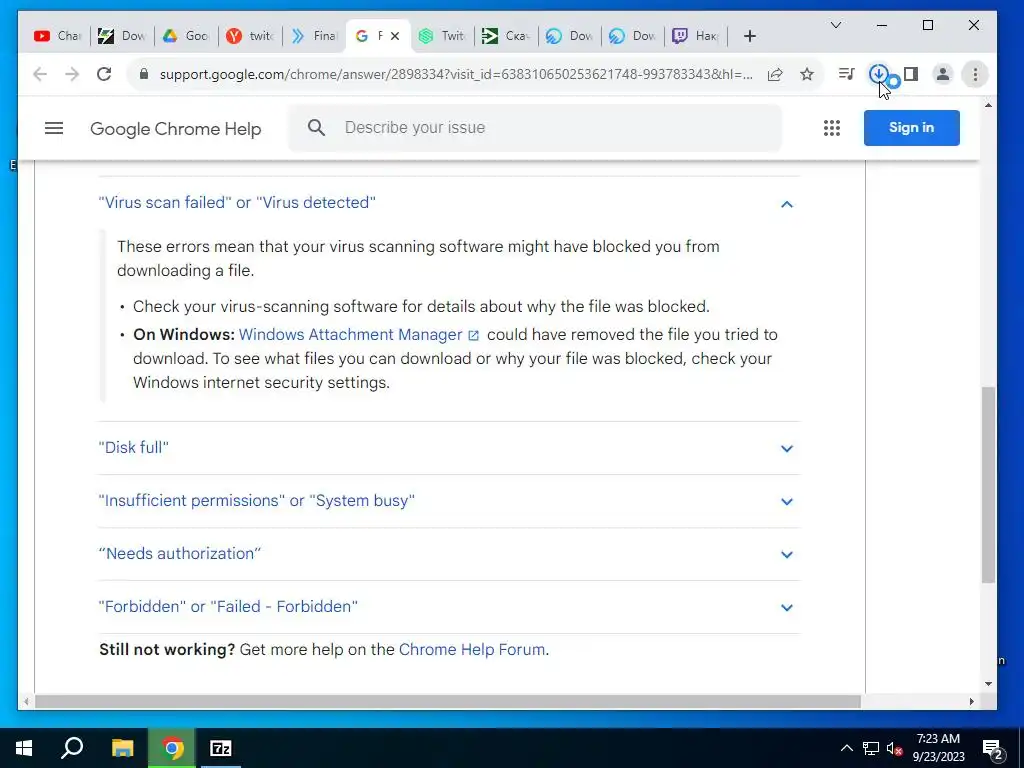Open Chrome Help Forum link
This screenshot has height=768, width=1024.
click(472, 650)
